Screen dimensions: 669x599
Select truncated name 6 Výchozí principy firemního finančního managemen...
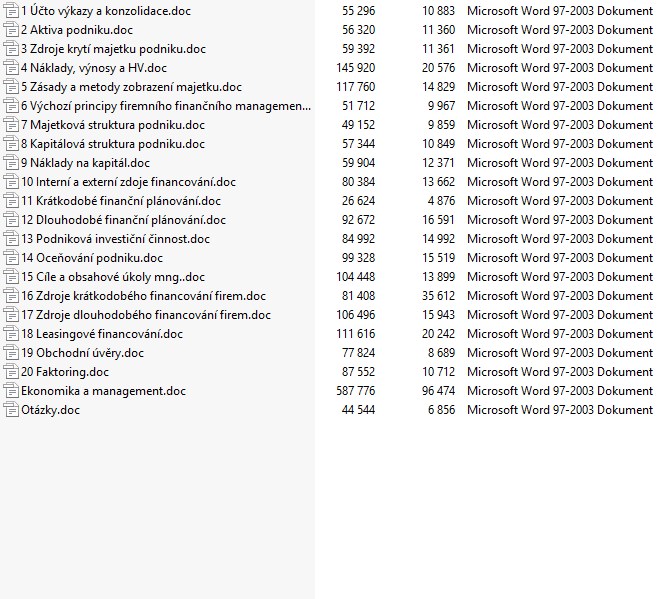(x=166, y=106)
